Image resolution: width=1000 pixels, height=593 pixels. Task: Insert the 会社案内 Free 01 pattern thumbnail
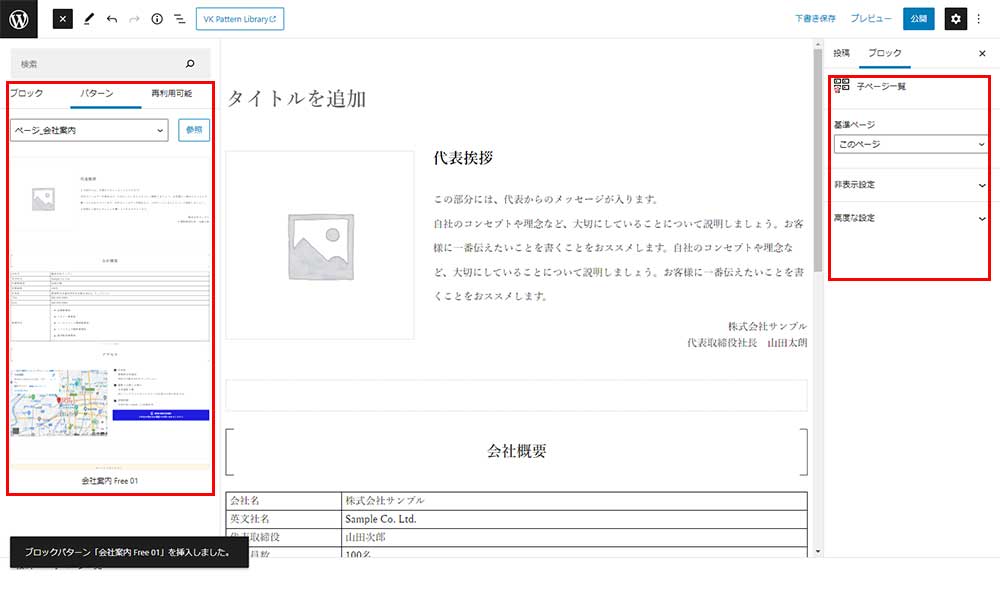point(110,315)
